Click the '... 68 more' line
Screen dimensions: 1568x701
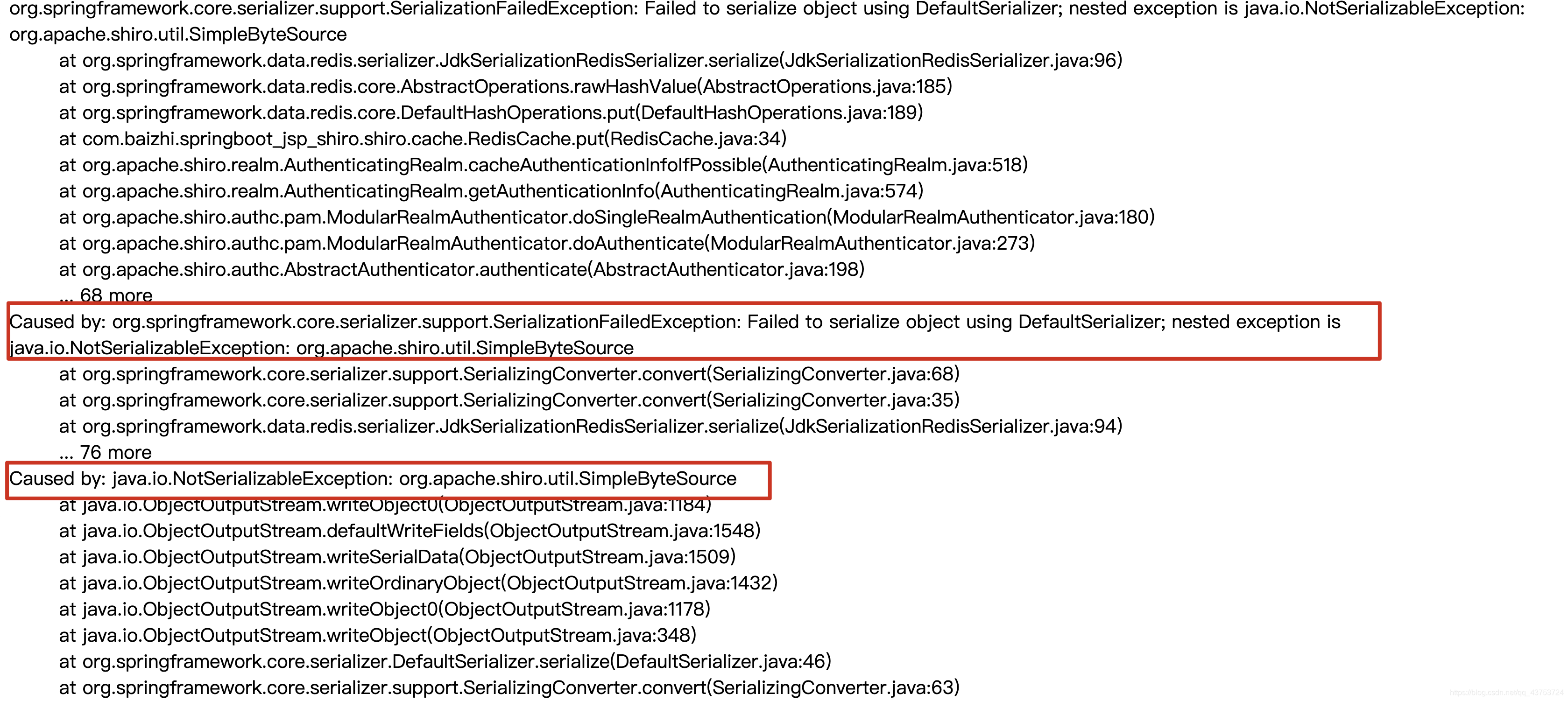point(106,295)
